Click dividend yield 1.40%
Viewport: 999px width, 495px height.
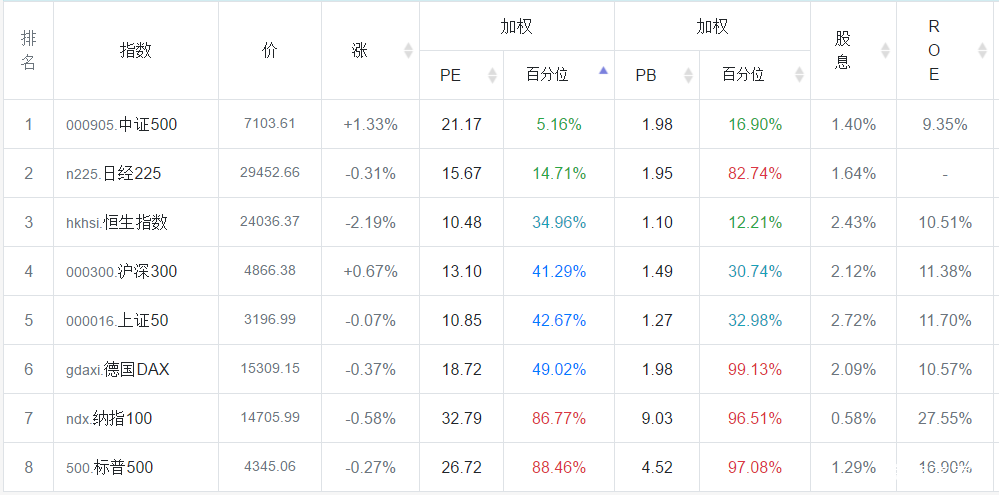point(854,124)
